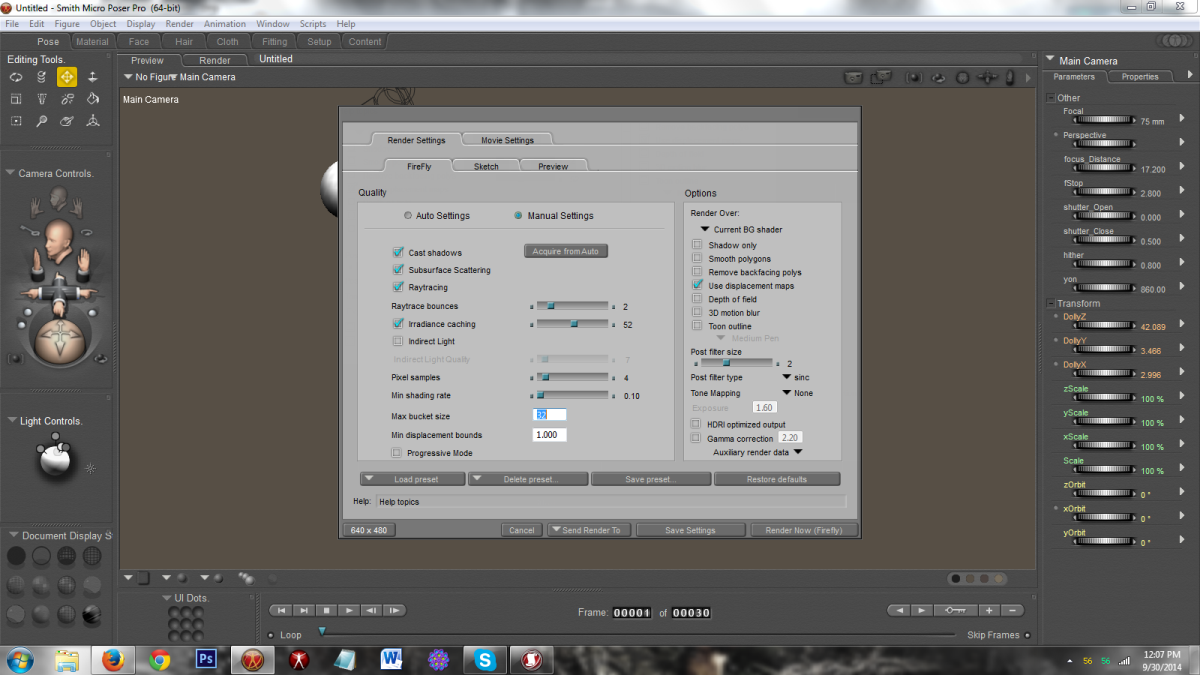Select the Taper editing tool
Viewport: 1200px width, 675px height.
click(x=41, y=99)
